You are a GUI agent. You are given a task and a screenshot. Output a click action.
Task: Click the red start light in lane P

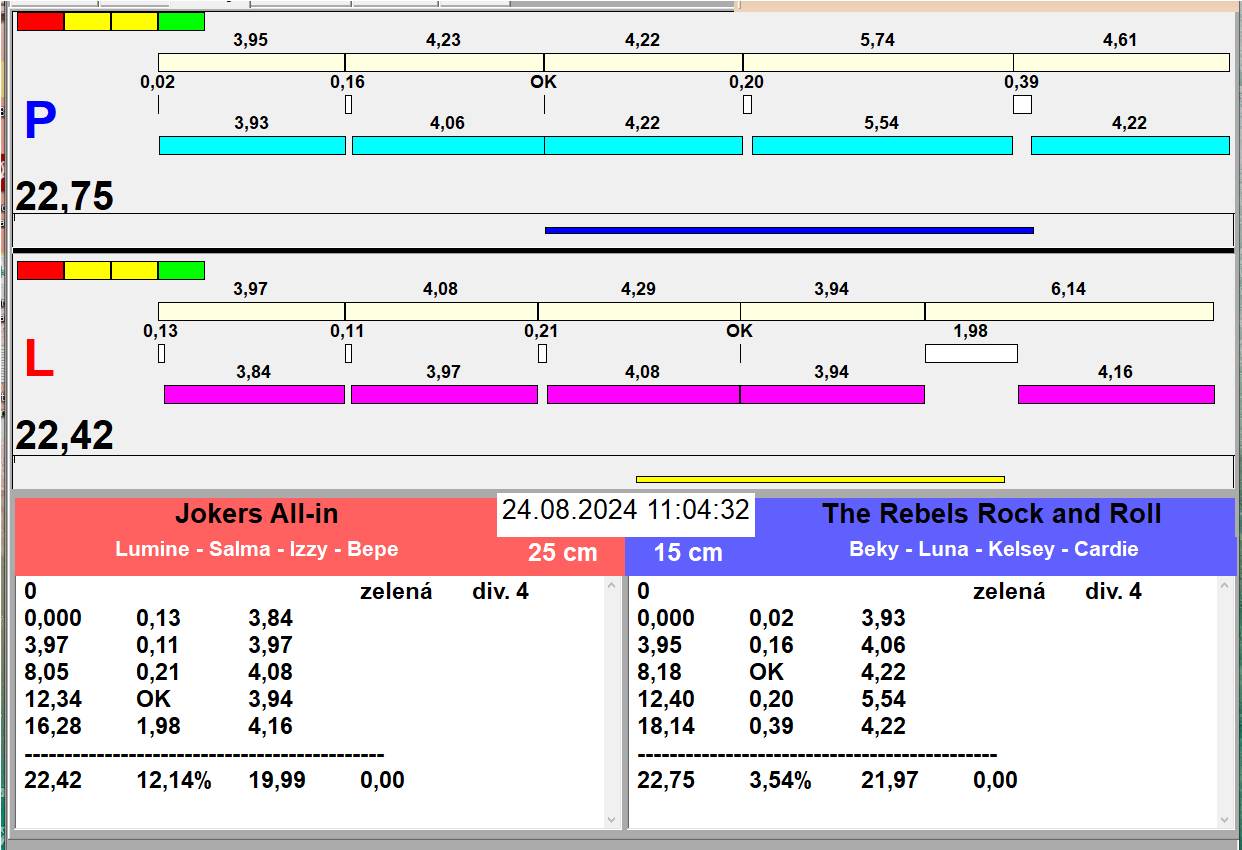(40, 21)
